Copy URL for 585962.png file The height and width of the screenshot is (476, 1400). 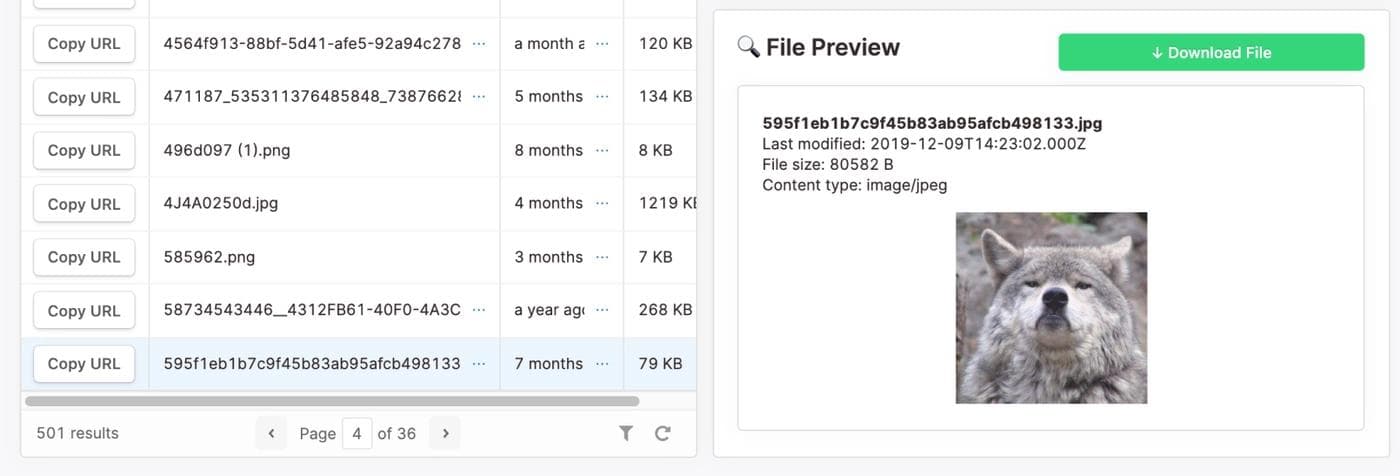[84, 257]
